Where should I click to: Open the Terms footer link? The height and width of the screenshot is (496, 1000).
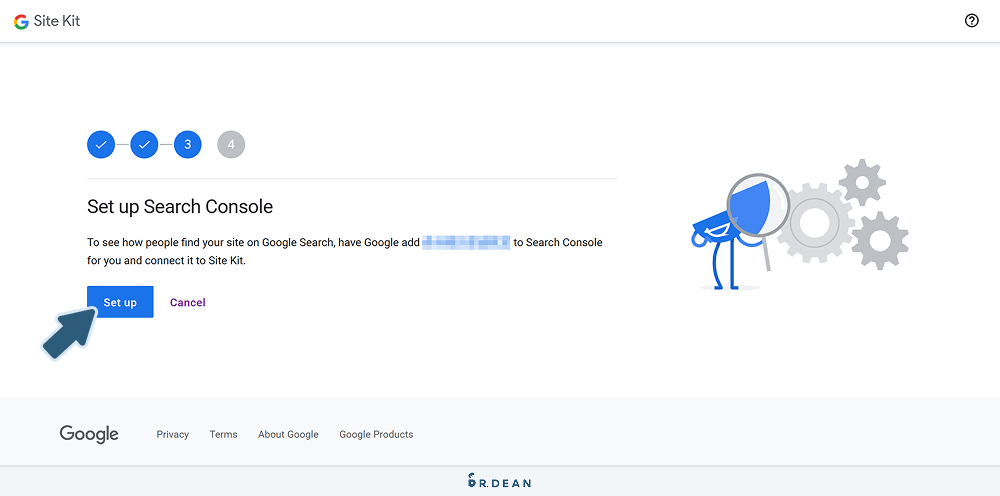click(223, 434)
